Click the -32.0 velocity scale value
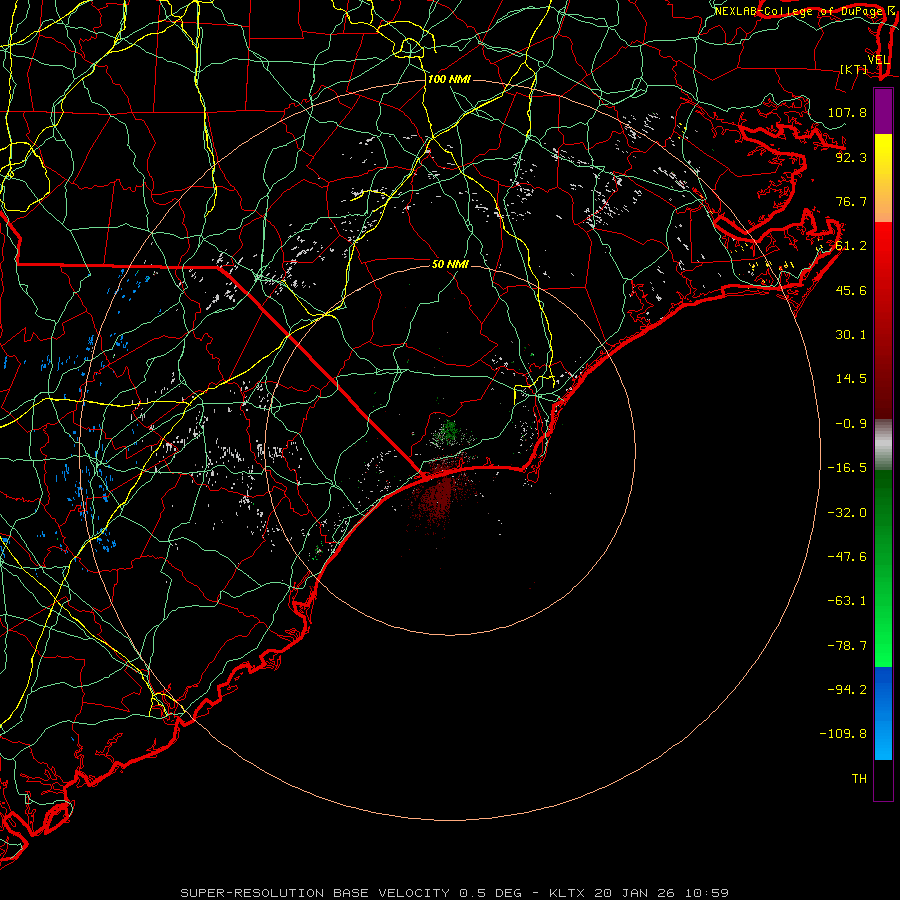Screen dimensions: 900x900 coord(847,513)
